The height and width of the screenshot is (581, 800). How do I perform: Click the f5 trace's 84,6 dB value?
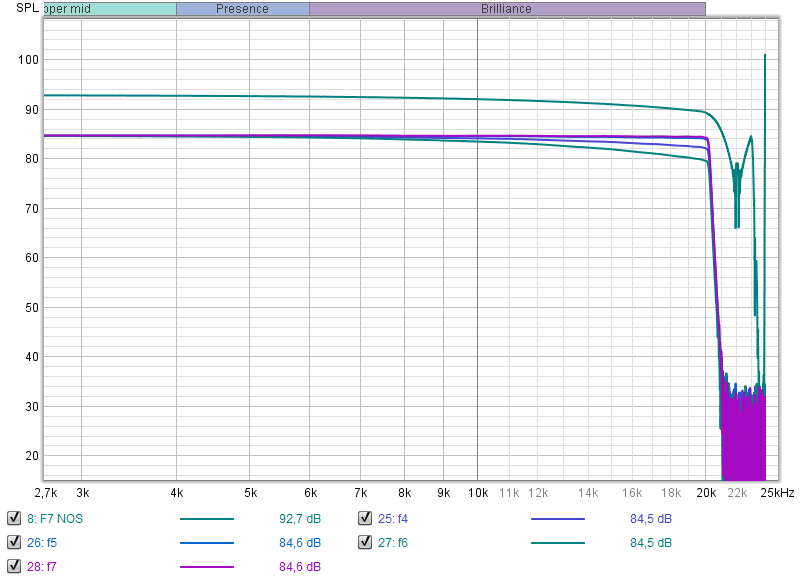coord(299,543)
